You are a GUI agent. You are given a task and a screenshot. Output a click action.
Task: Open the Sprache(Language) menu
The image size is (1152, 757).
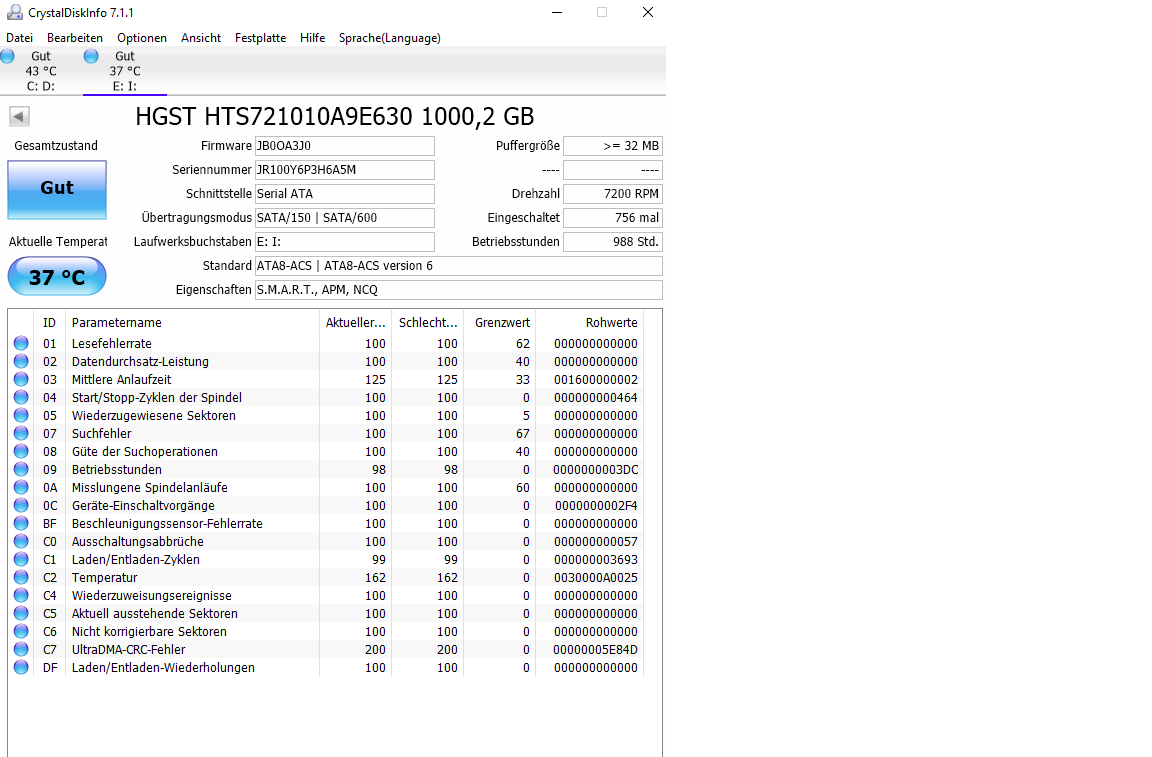pos(389,37)
